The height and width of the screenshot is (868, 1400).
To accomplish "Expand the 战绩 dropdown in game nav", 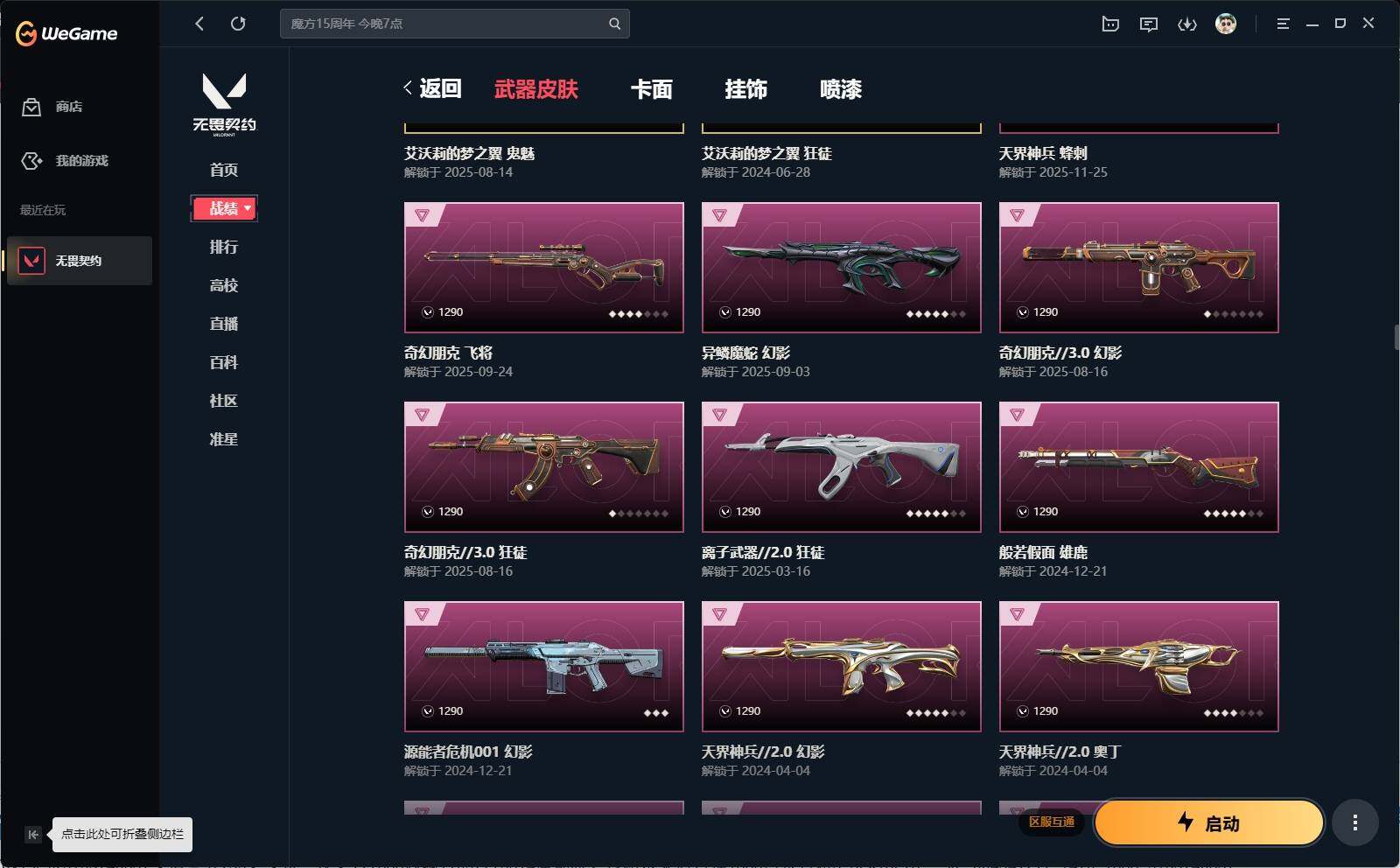I will [x=224, y=208].
